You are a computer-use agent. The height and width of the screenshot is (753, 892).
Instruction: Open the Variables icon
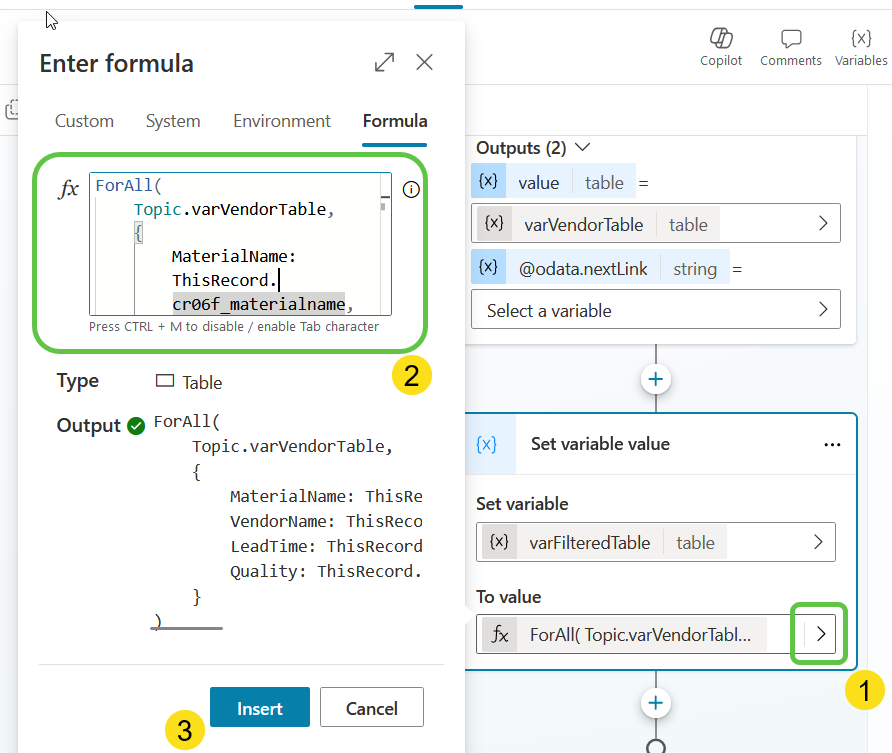860,47
